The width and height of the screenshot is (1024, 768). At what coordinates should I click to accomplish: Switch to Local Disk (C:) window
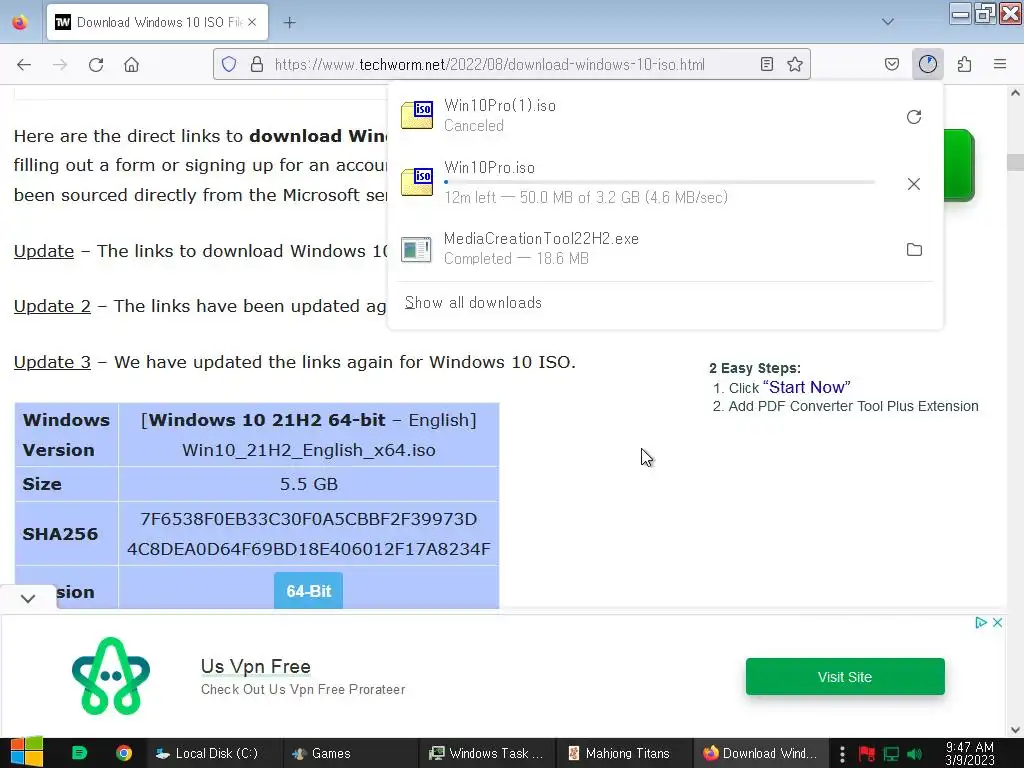tap(214, 753)
